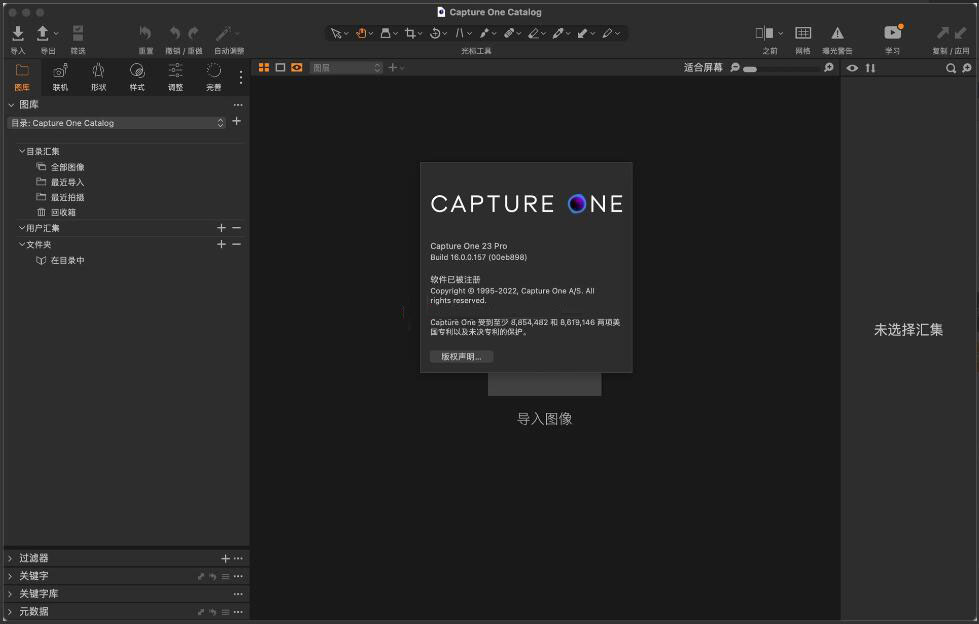Click the 学习 (Learn) video icon
This screenshot has height=624, width=979.
pyautogui.click(x=893, y=32)
